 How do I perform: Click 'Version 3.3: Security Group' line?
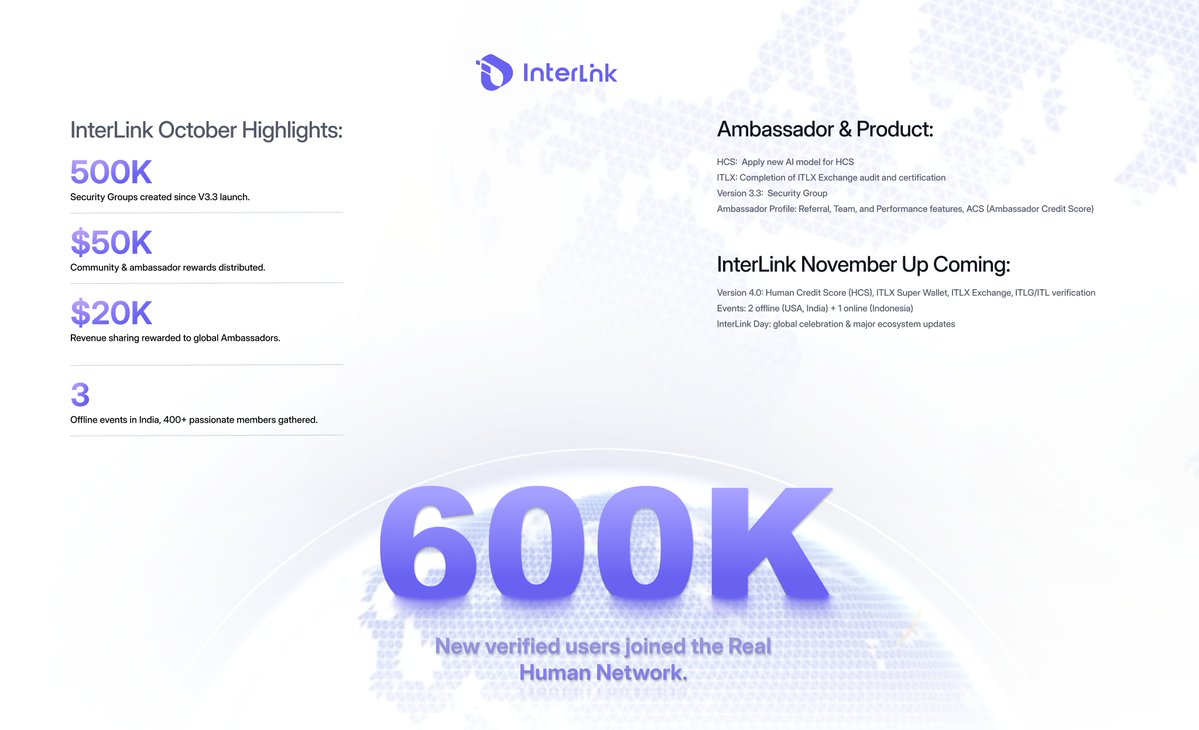772,193
